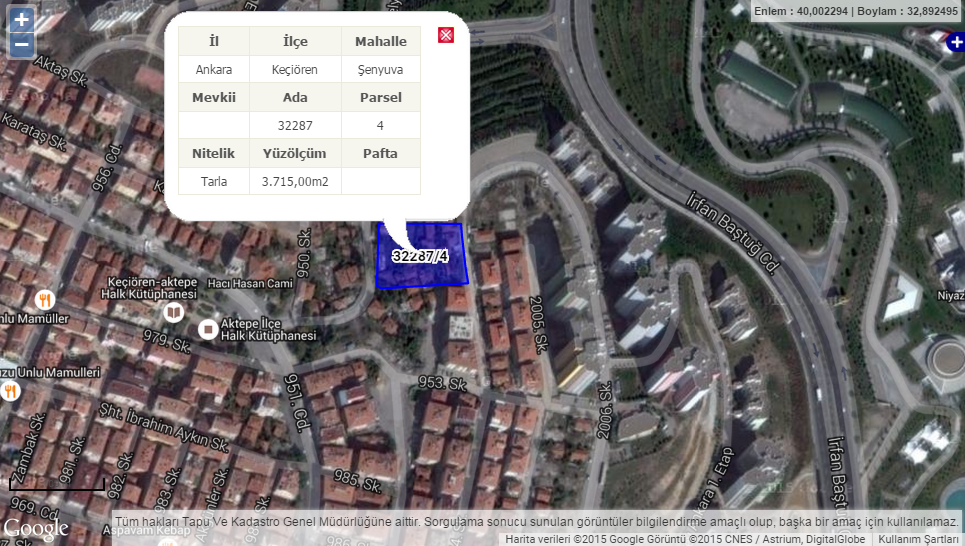Click the 956. Cd. street label
This screenshot has width=965, height=546.
click(107, 169)
